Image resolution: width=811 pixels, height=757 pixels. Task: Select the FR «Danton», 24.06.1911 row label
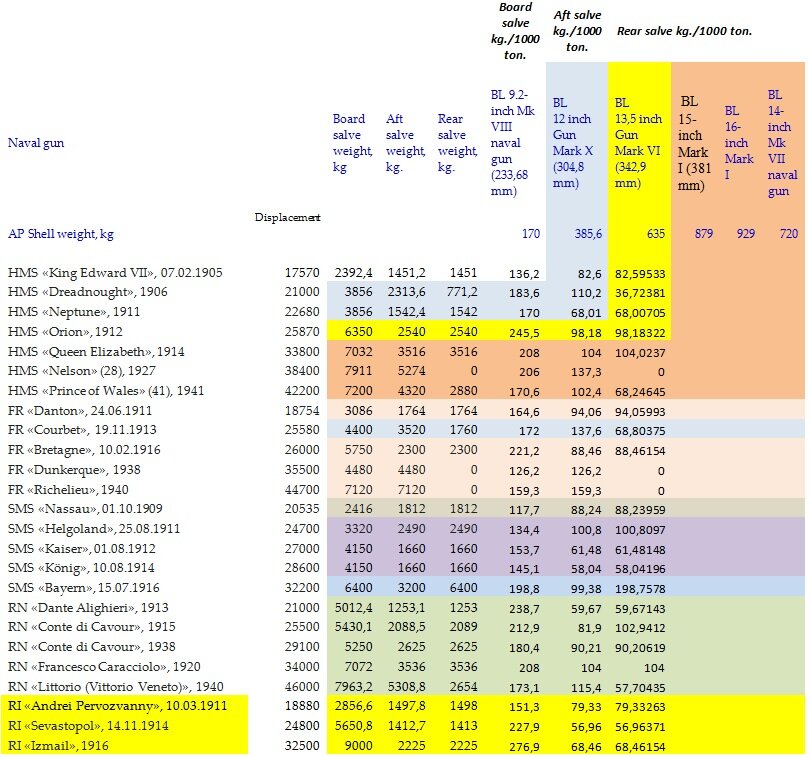(80, 411)
